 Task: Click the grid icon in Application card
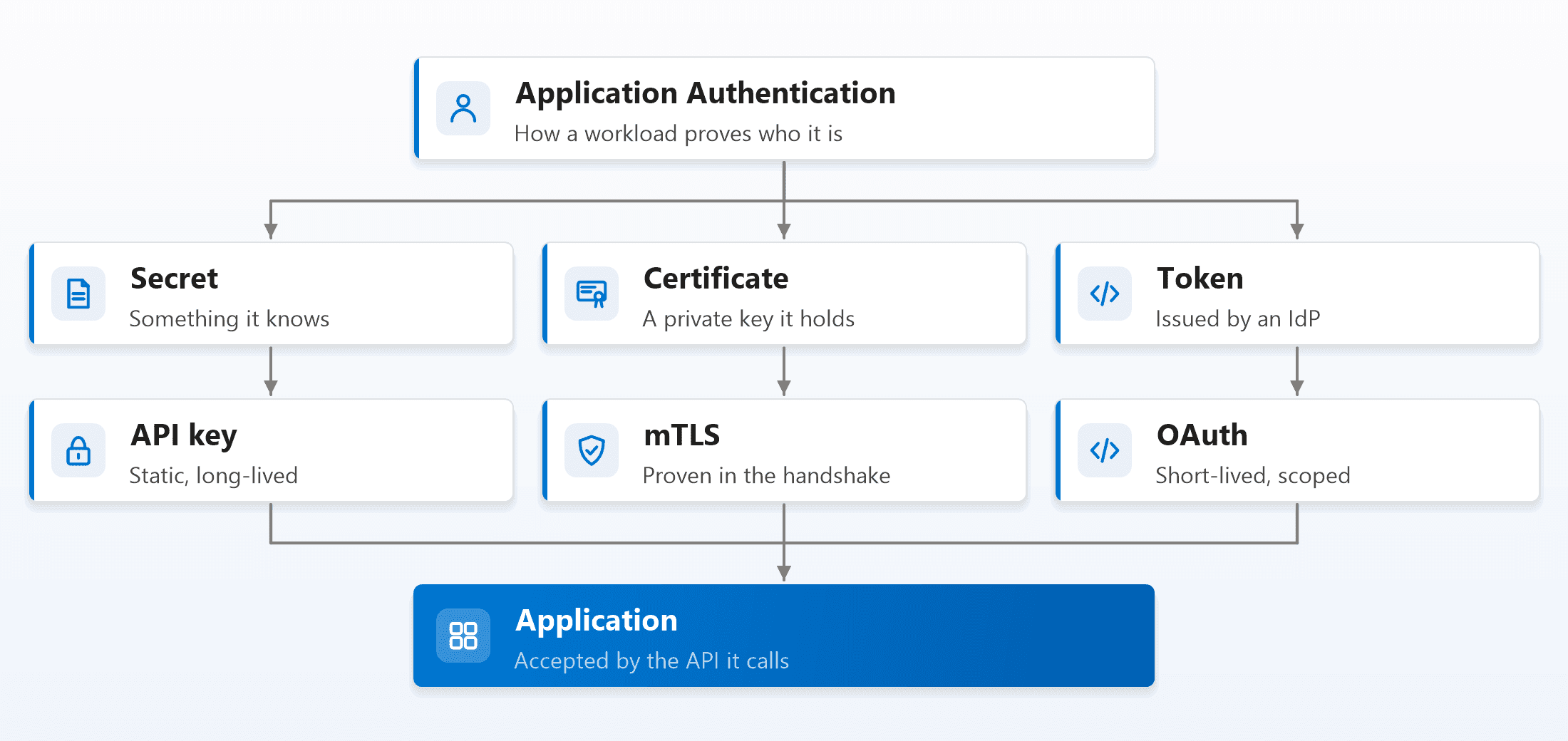pos(463,636)
